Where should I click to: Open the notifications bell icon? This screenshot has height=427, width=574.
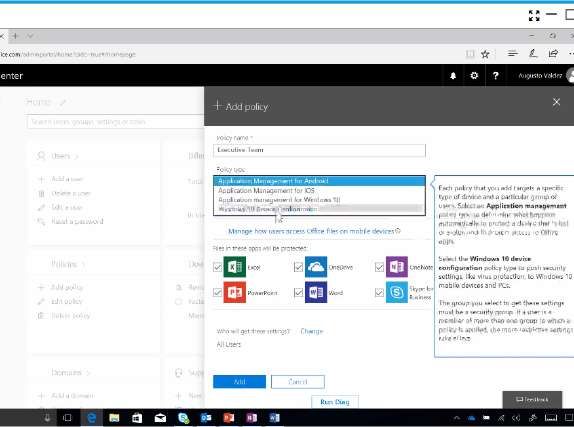[453, 75]
